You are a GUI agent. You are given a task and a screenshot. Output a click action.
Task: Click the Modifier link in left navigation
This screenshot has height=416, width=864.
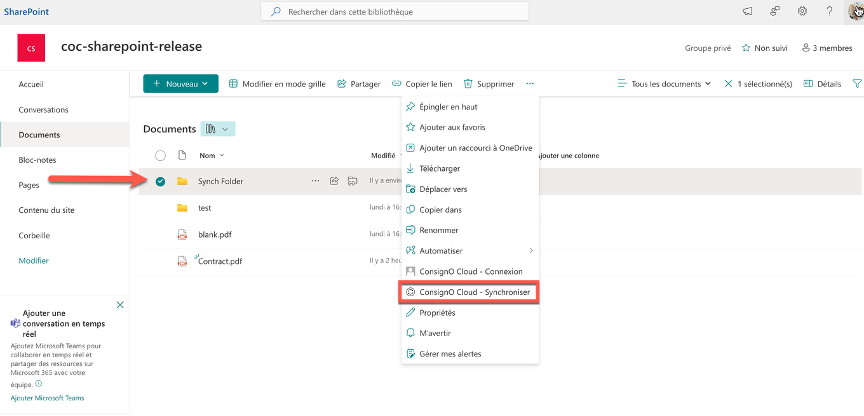(34, 261)
